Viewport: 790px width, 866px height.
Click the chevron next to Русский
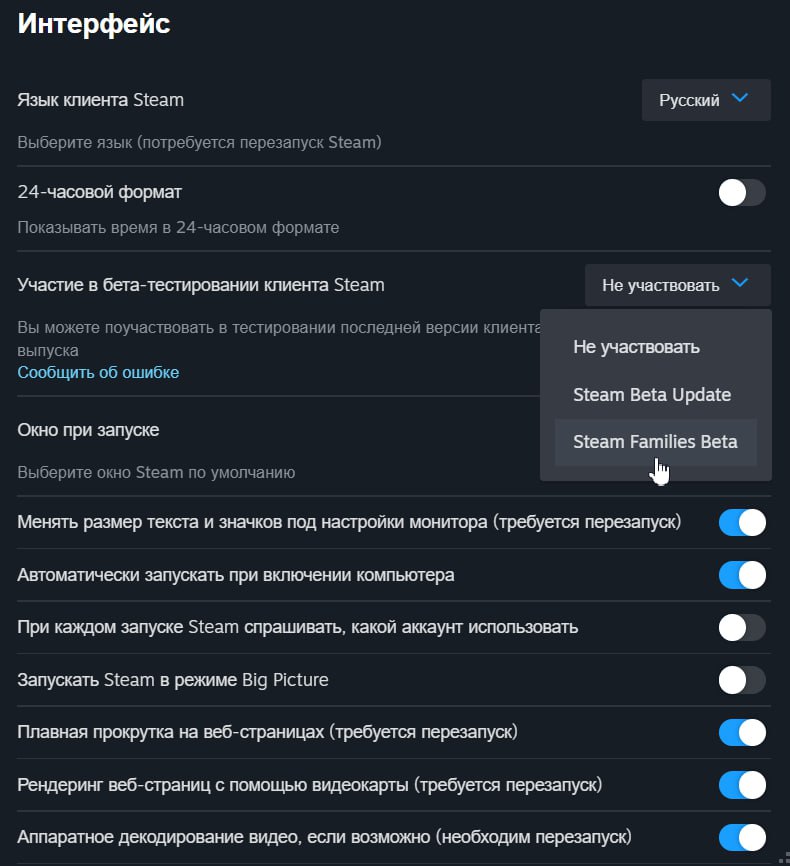tap(740, 99)
